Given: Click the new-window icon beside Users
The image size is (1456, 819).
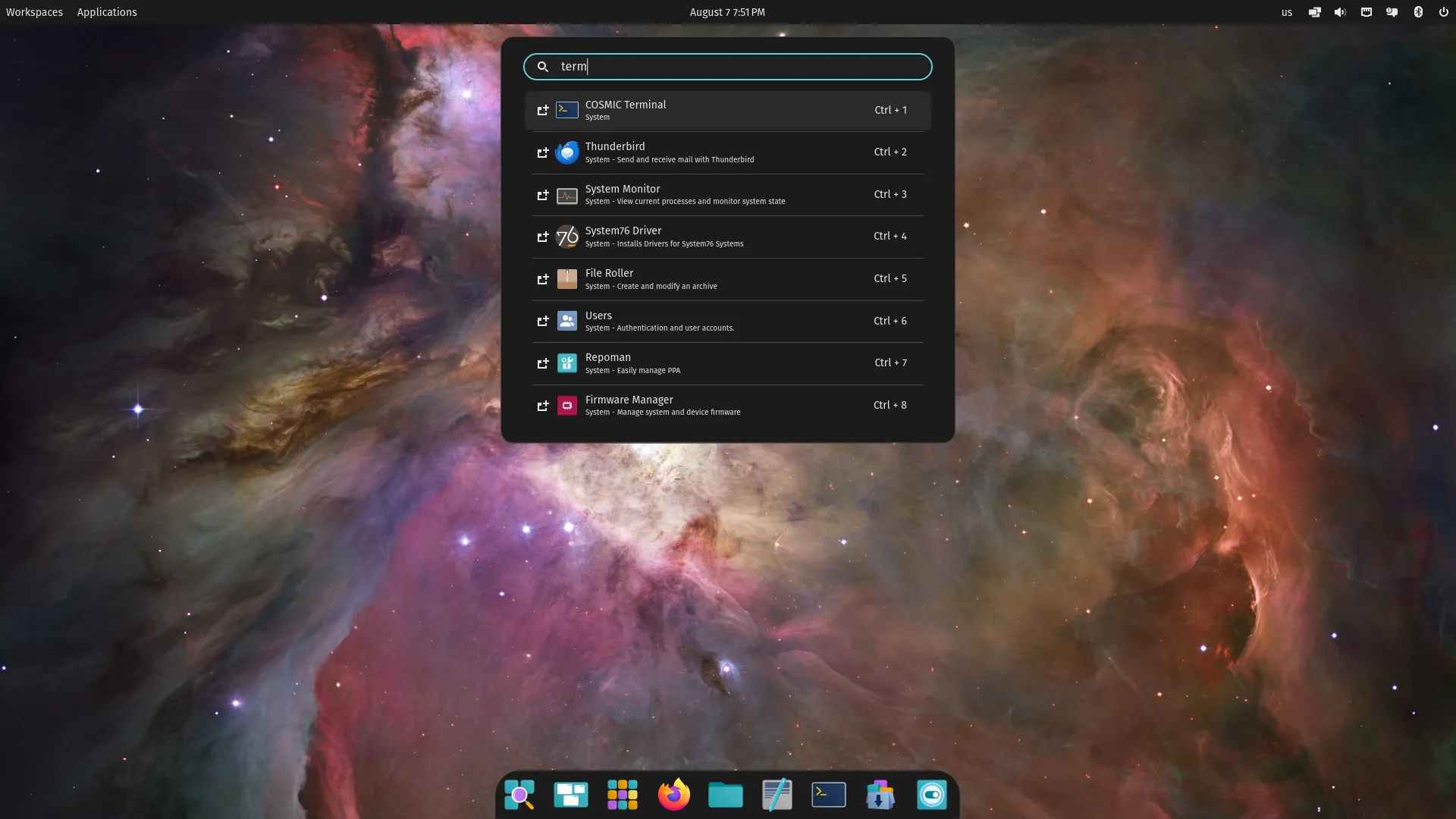Looking at the screenshot, I should coord(543,322).
